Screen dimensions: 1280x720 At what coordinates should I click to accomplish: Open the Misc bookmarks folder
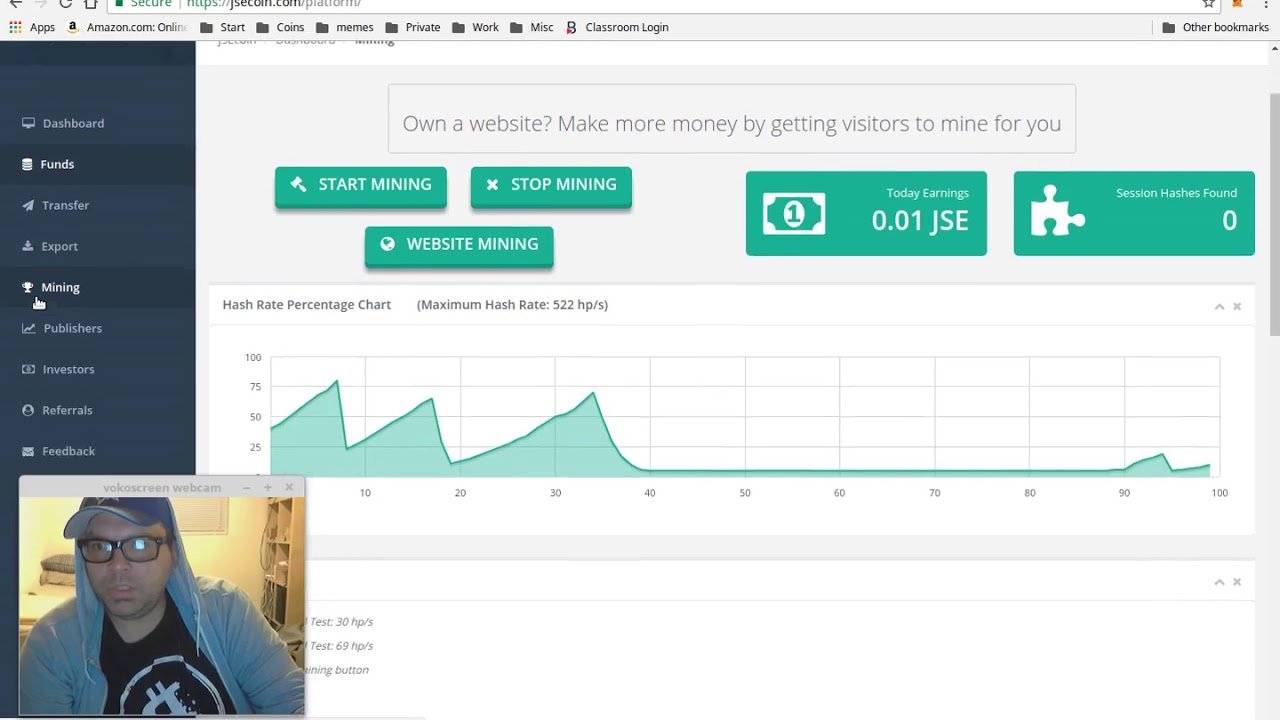pos(531,27)
